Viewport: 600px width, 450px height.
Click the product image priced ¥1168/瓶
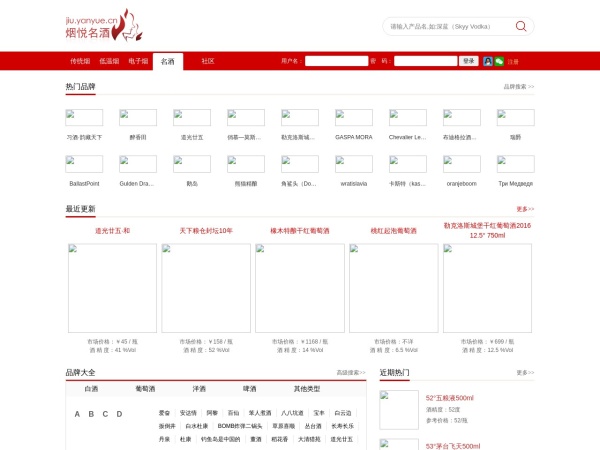pyautogui.click(x=300, y=288)
